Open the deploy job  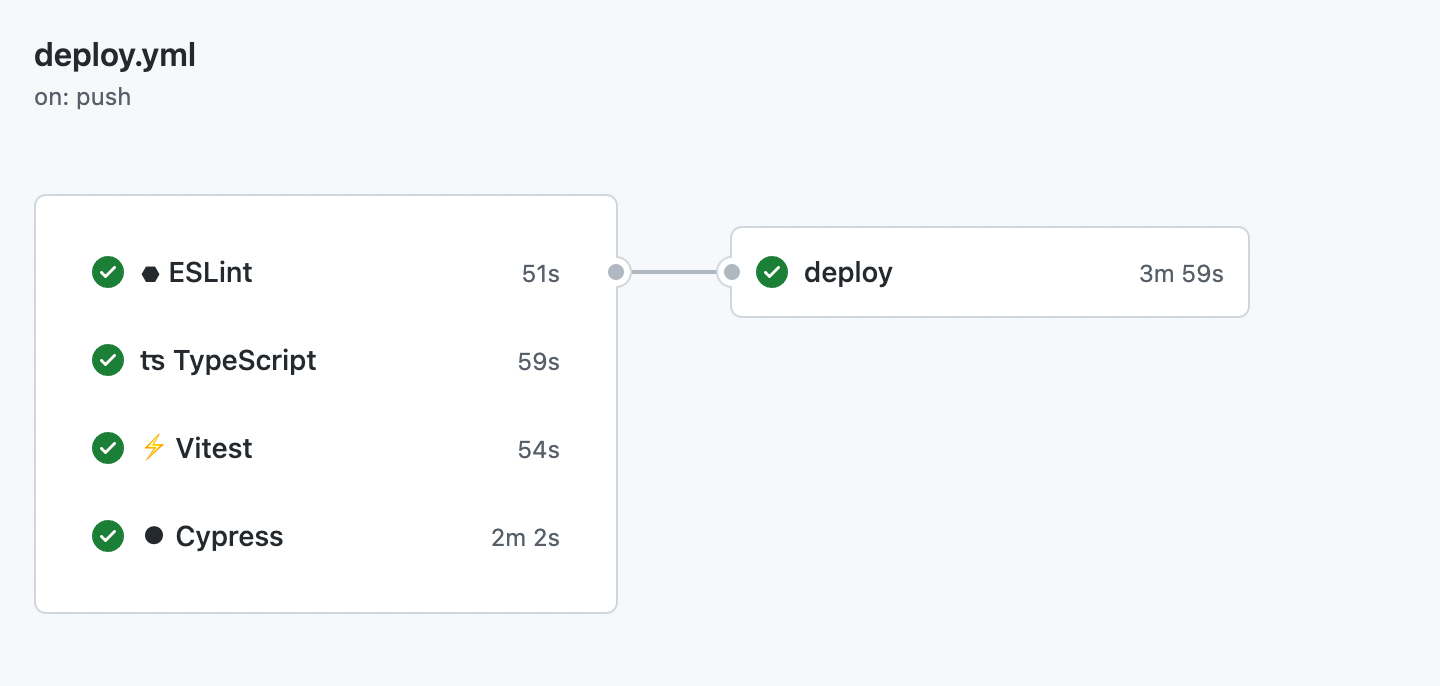(848, 272)
